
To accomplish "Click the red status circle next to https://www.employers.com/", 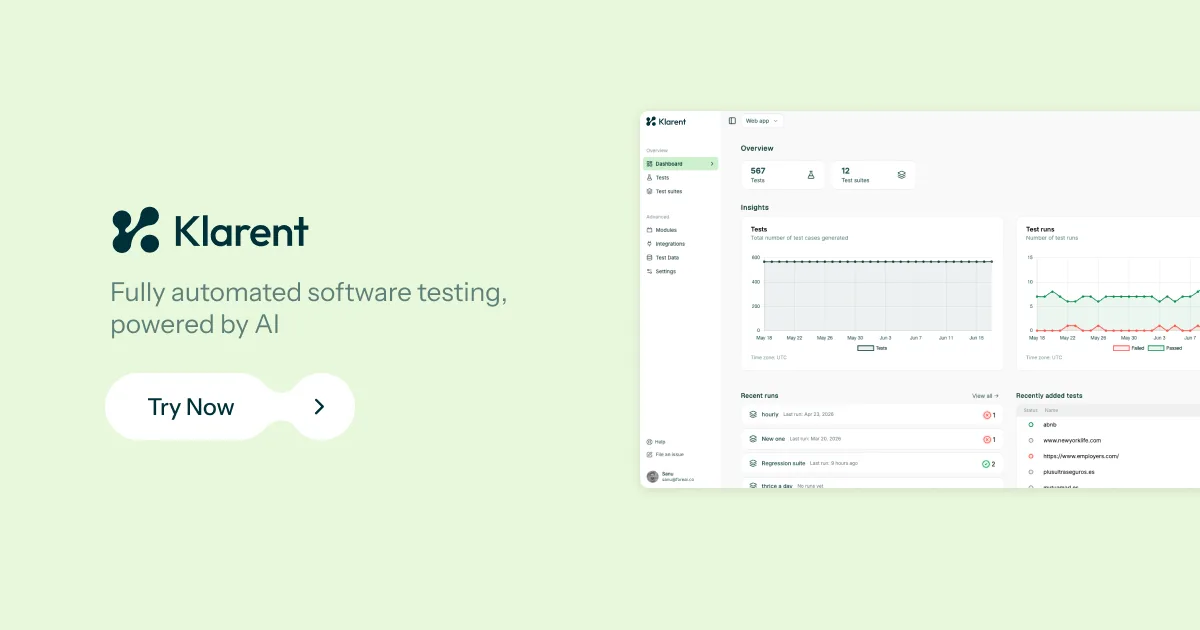I will click(x=1030, y=456).
